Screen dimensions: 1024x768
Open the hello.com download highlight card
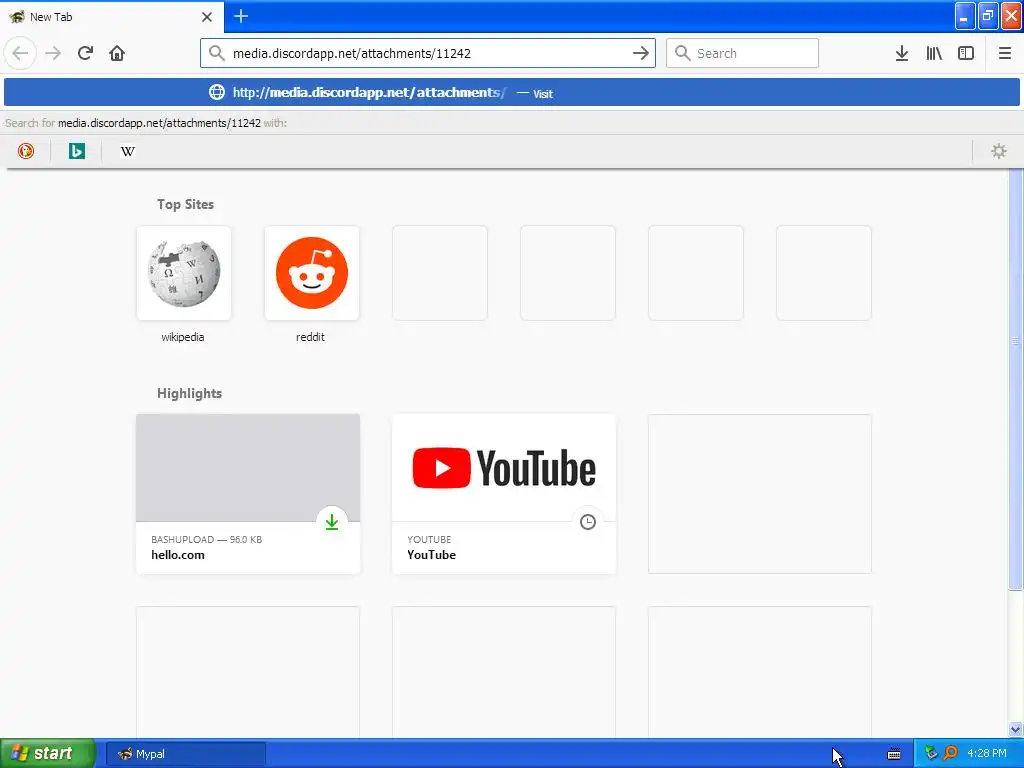[248, 494]
